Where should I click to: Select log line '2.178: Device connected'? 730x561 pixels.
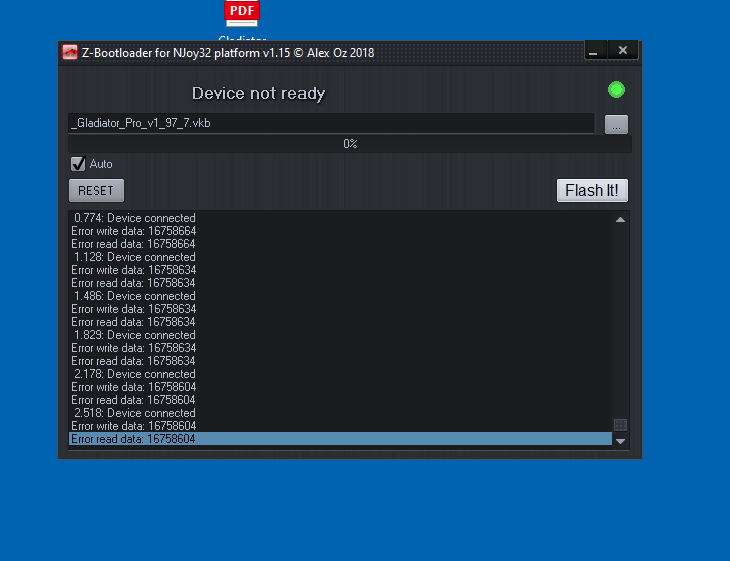[x=340, y=374]
